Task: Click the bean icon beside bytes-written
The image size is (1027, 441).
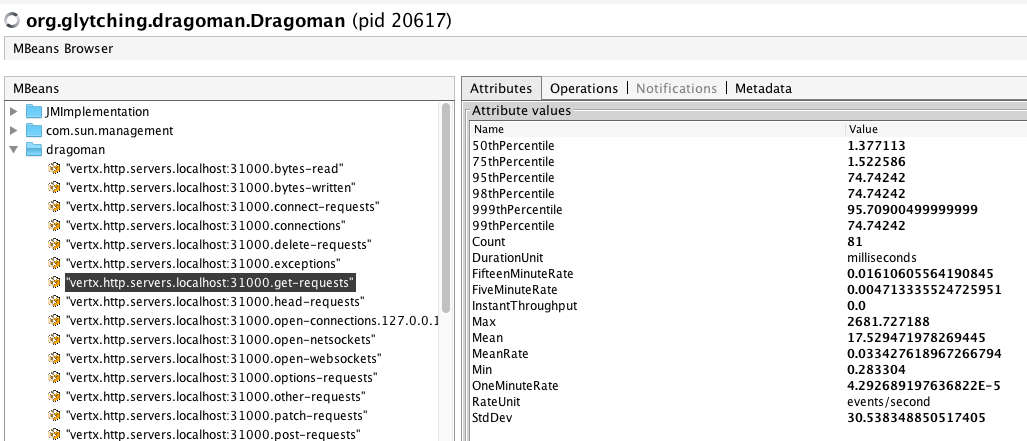Action: (x=54, y=188)
